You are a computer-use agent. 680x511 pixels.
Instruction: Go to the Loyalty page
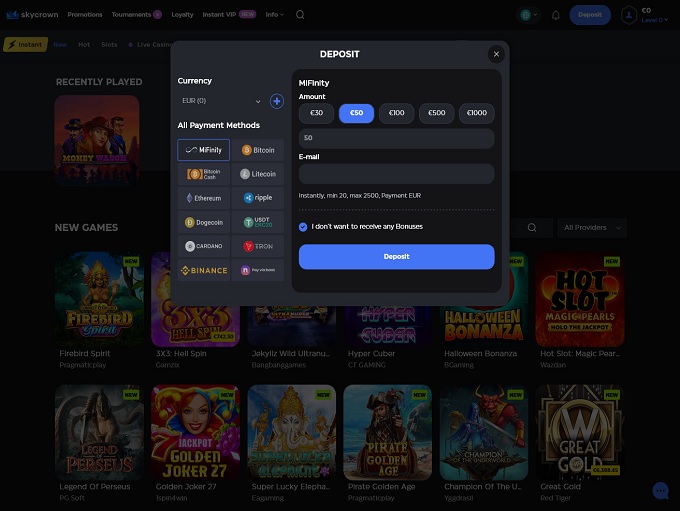tap(182, 15)
